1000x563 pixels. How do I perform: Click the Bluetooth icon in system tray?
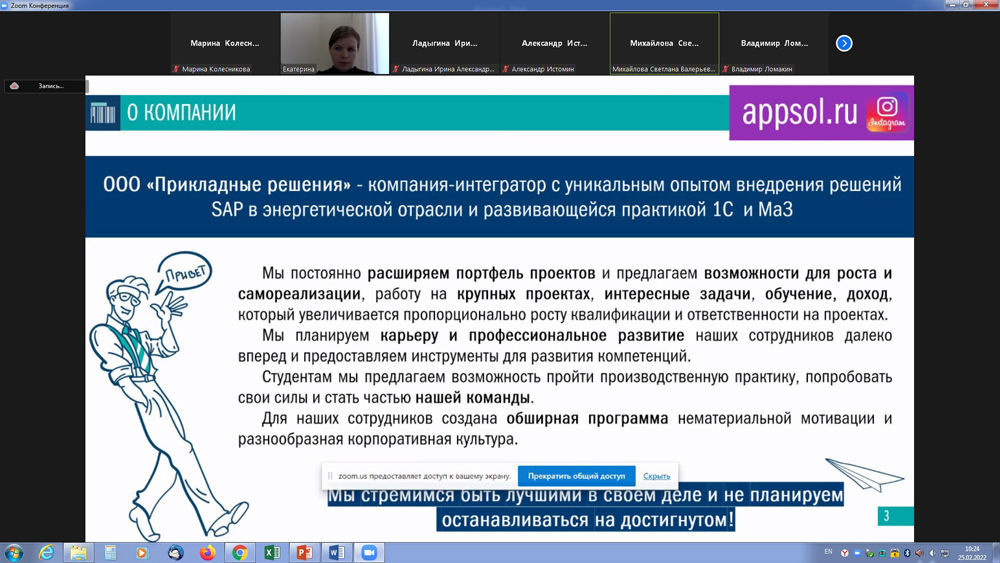tap(907, 553)
